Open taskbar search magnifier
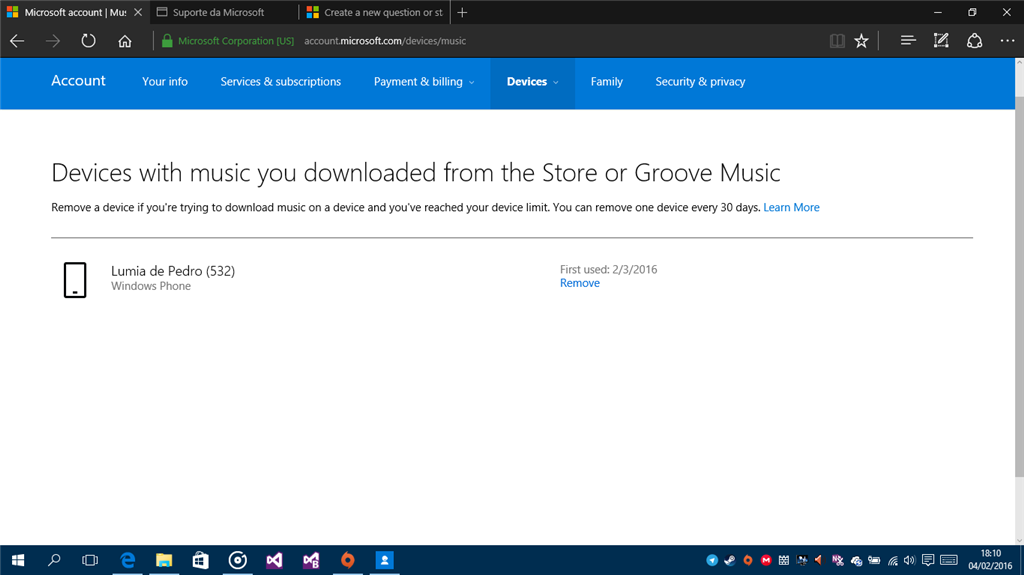The image size is (1024, 575). (x=54, y=560)
